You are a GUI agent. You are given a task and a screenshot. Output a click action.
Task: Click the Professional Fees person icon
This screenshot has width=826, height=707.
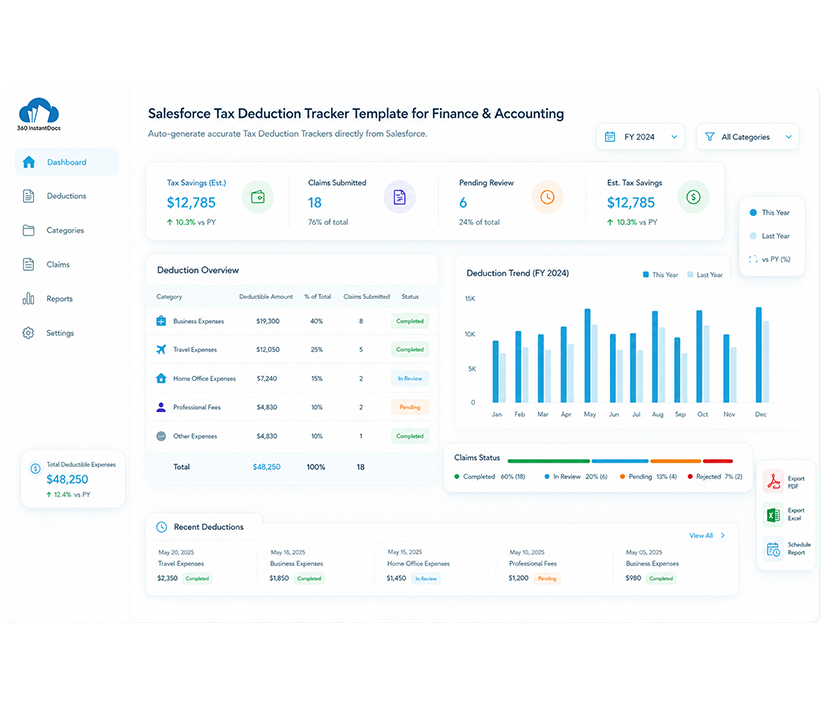(161, 407)
